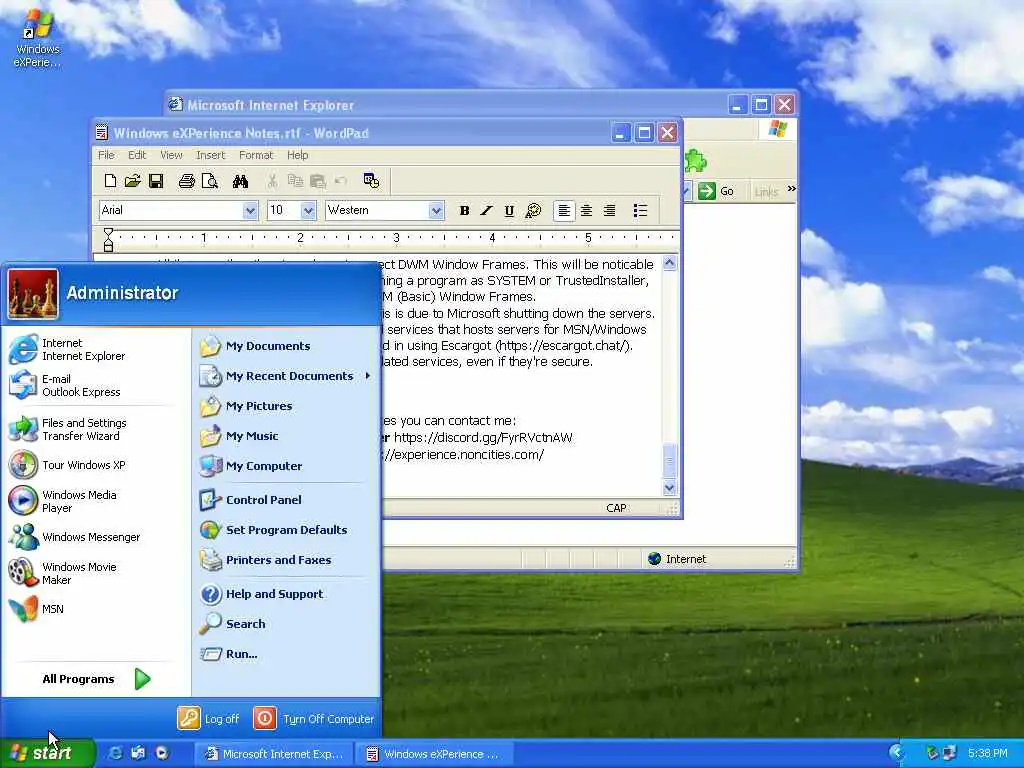Click the Copy icon in WordPad toolbar
Screen dimensions: 1024x768
point(295,181)
